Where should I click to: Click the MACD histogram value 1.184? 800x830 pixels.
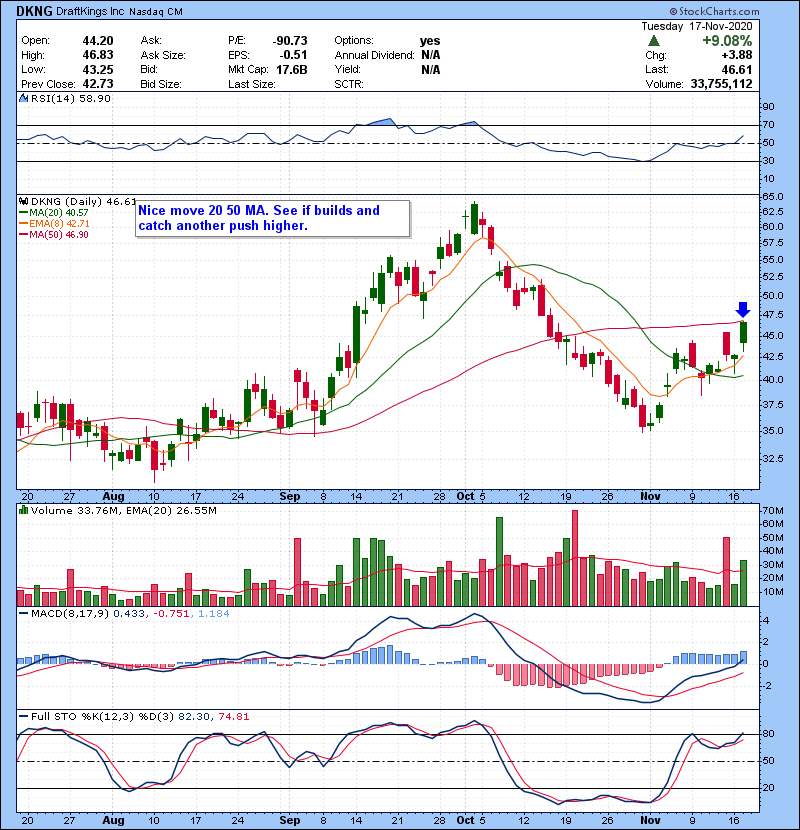(x=214, y=614)
